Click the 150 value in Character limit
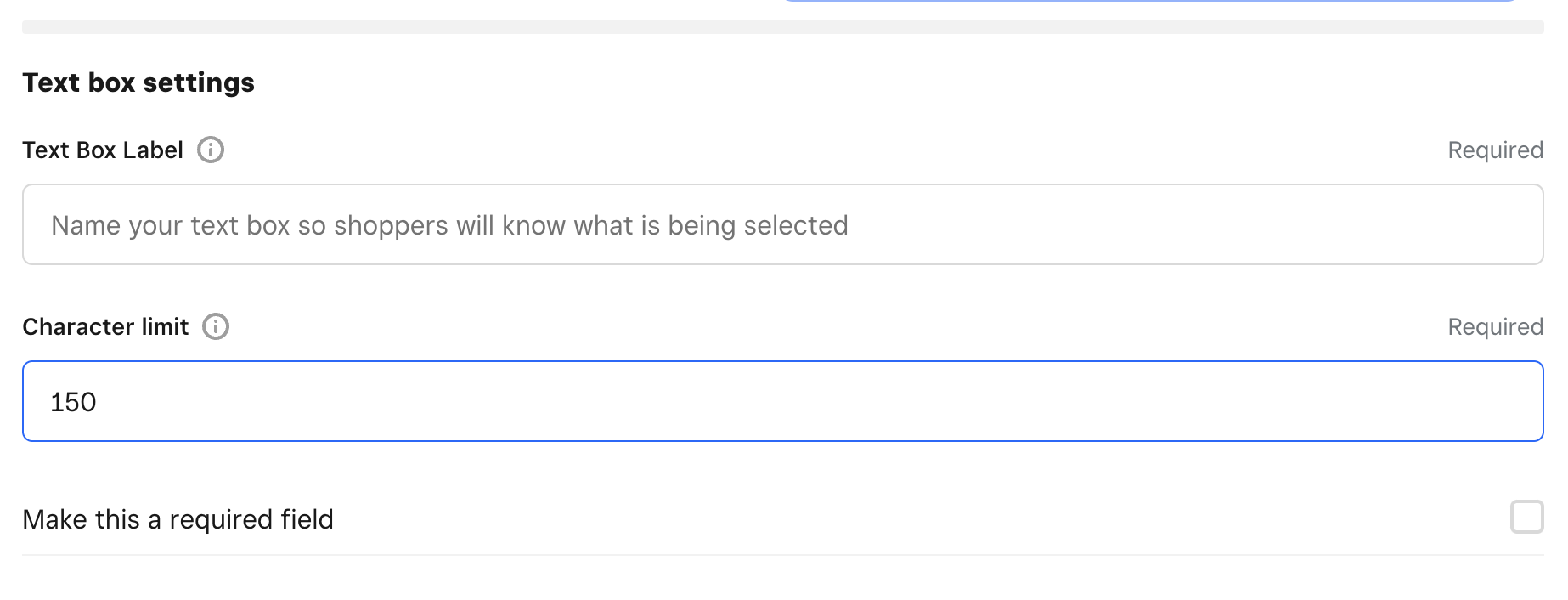Viewport: 1568px width, 600px height. [x=73, y=402]
